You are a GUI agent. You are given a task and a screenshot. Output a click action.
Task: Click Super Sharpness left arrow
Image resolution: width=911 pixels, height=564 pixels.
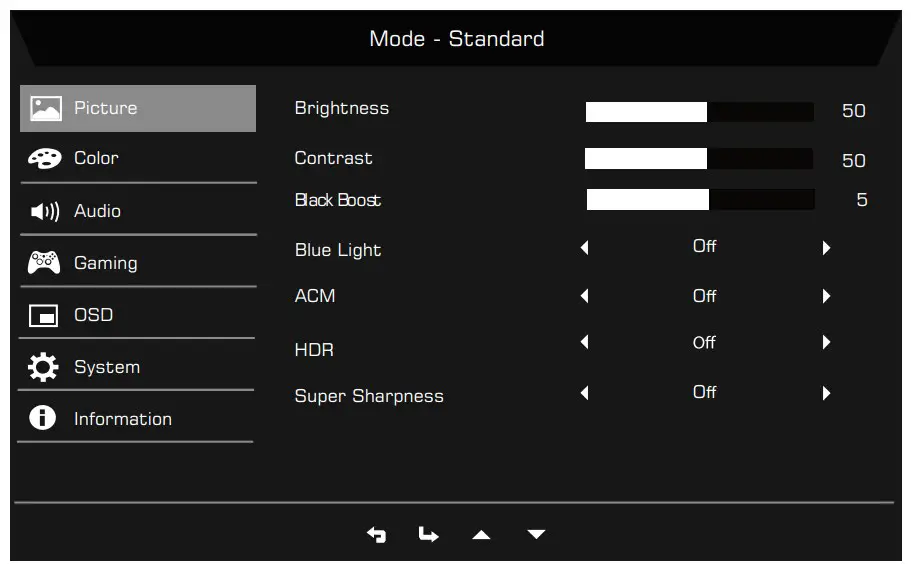585,393
